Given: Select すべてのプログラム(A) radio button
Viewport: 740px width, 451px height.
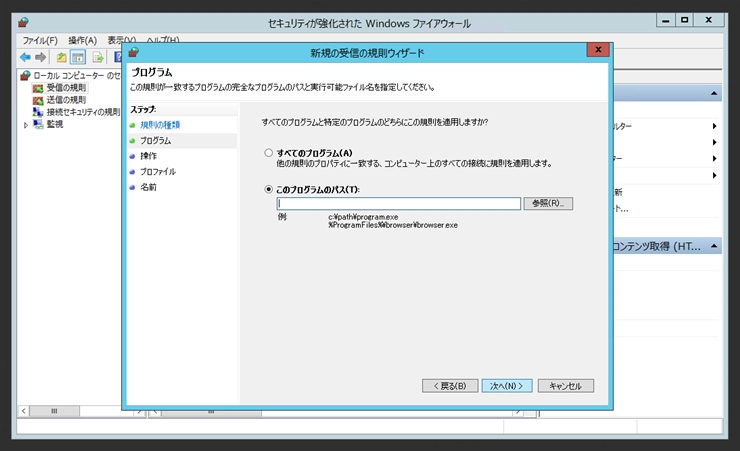Looking at the screenshot, I should click(269, 153).
